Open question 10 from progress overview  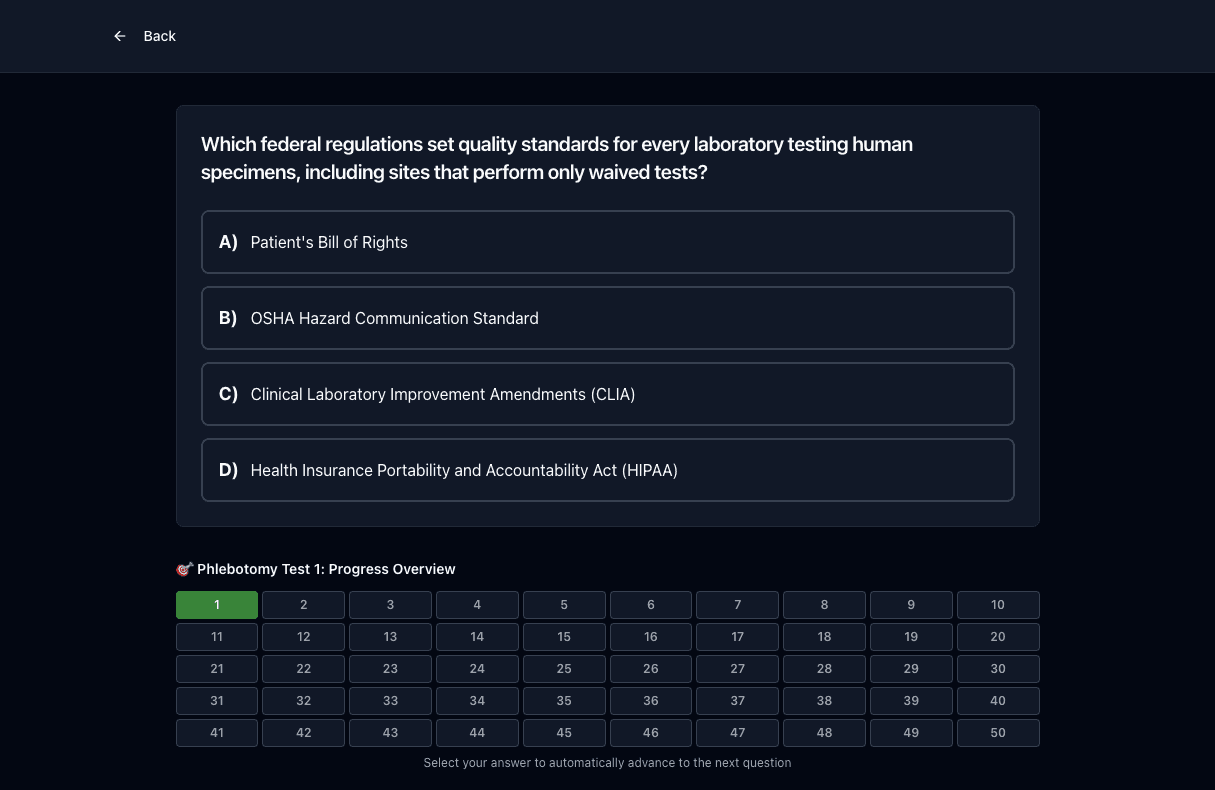(x=998, y=605)
